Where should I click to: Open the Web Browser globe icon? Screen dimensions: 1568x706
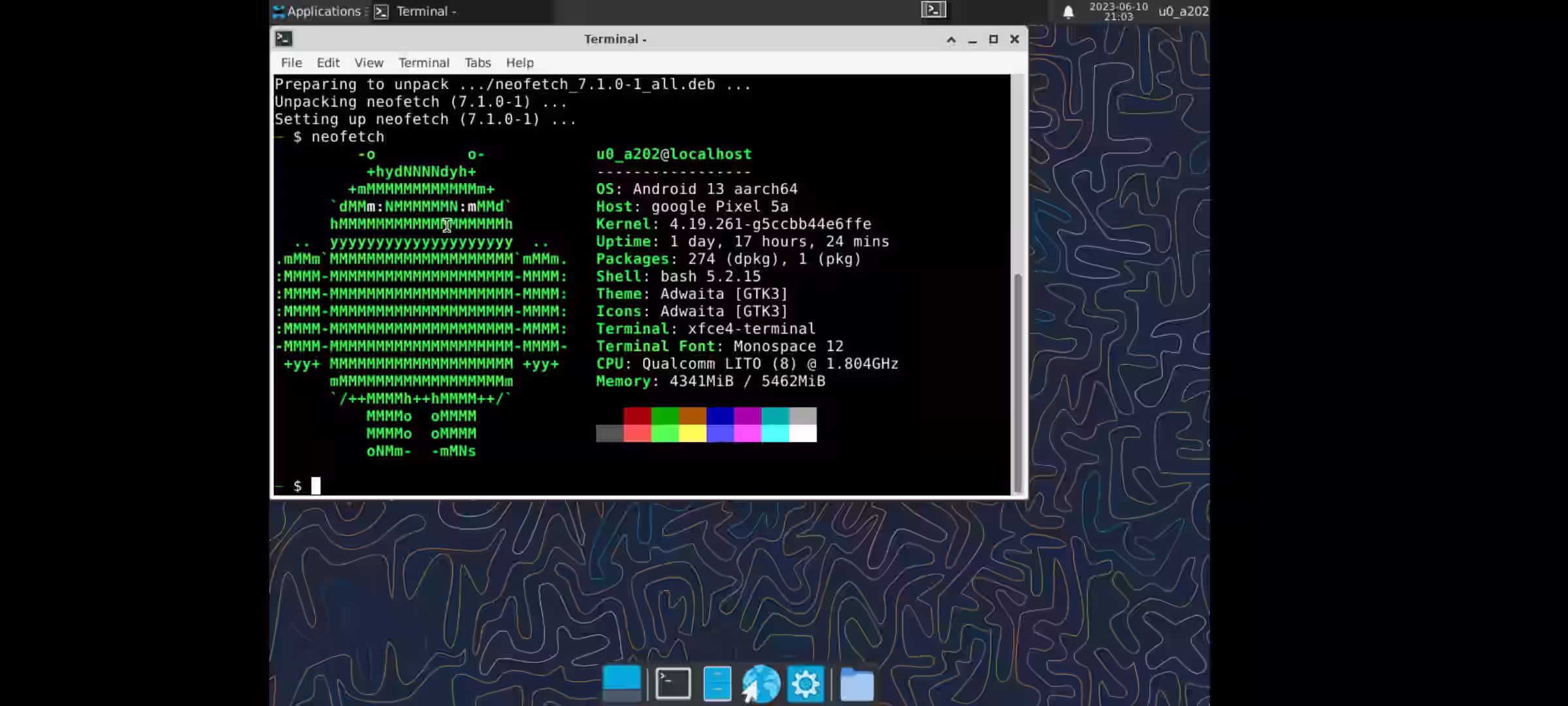pyautogui.click(x=761, y=684)
